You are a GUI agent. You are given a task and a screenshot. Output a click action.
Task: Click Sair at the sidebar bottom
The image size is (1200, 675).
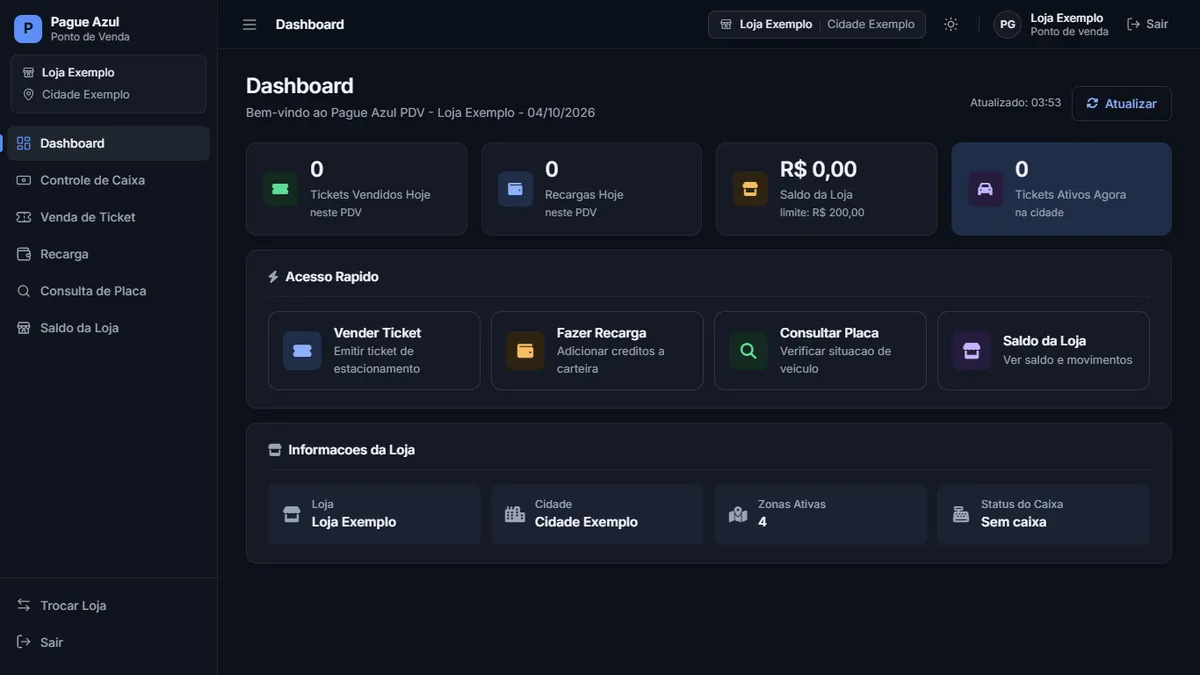[108, 642]
